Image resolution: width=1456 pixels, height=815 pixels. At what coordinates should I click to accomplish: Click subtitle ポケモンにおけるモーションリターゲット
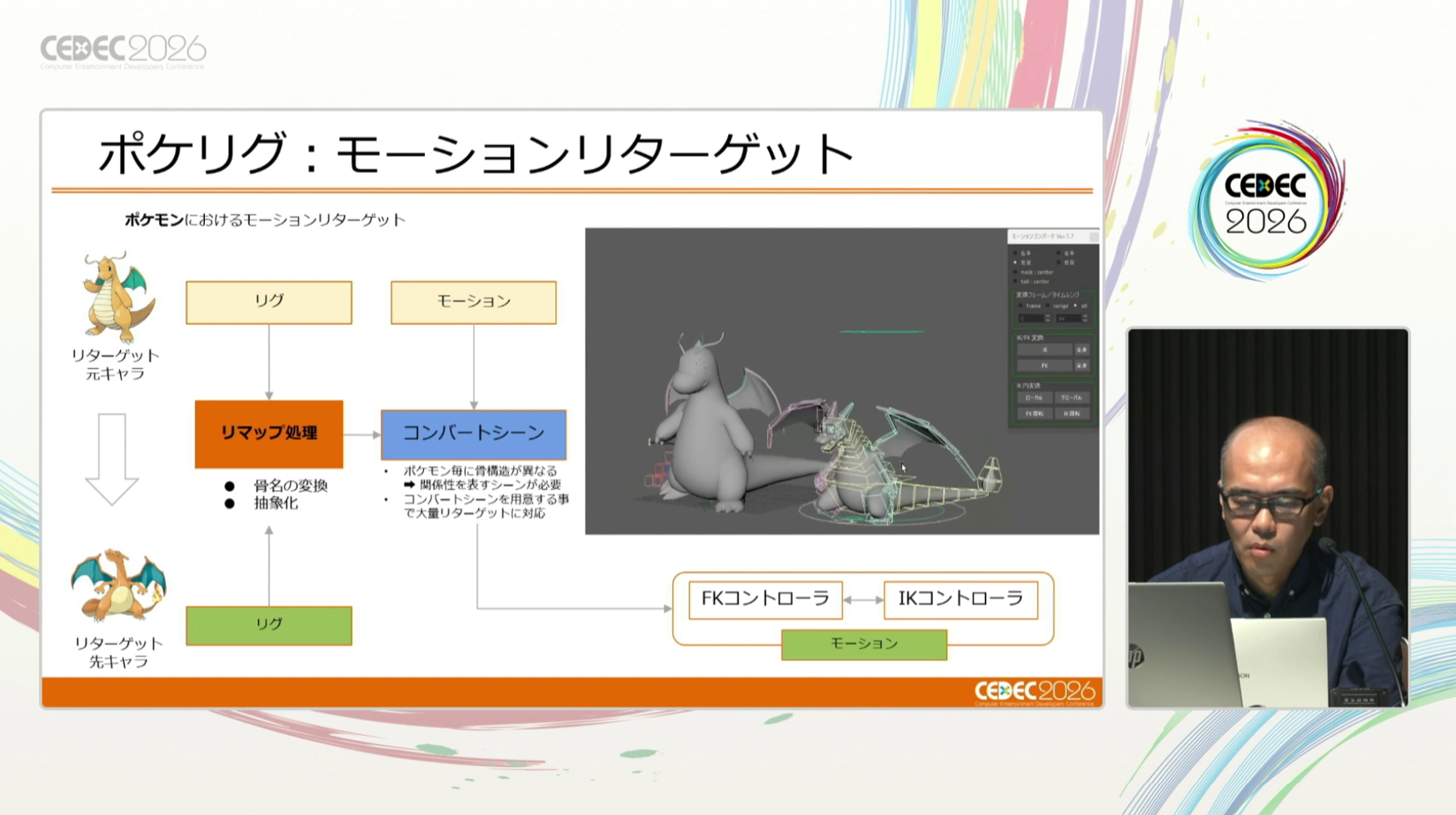click(265, 220)
